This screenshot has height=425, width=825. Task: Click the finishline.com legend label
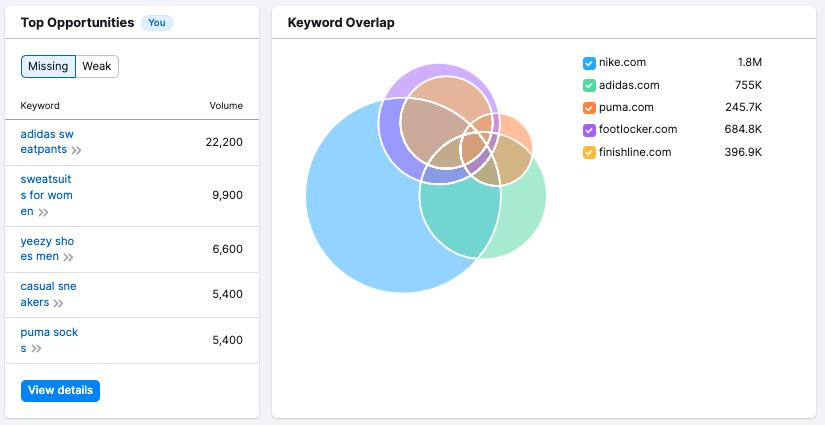635,153
